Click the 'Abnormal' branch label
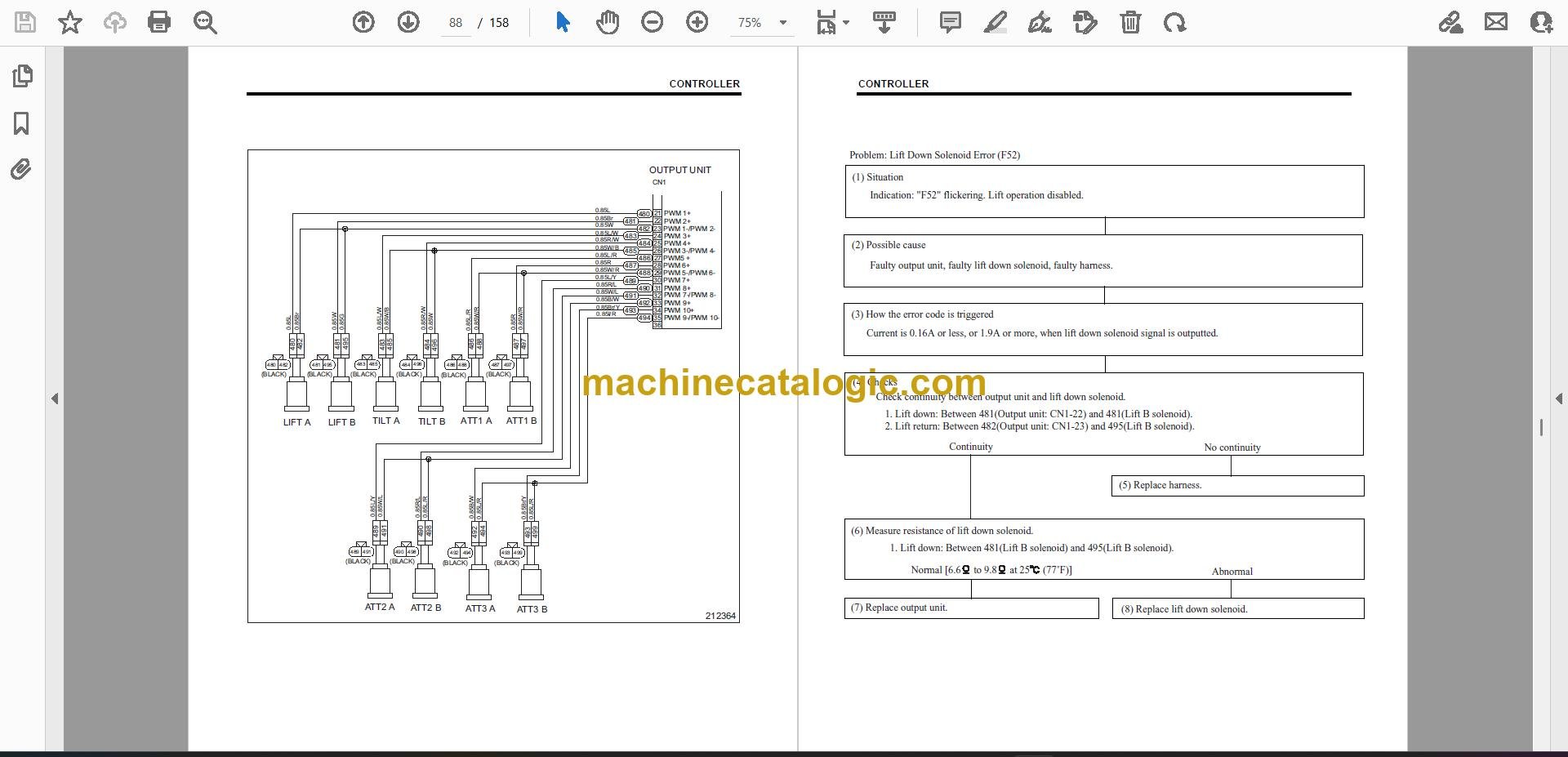The width and height of the screenshot is (1568, 757). pyautogui.click(x=1232, y=572)
